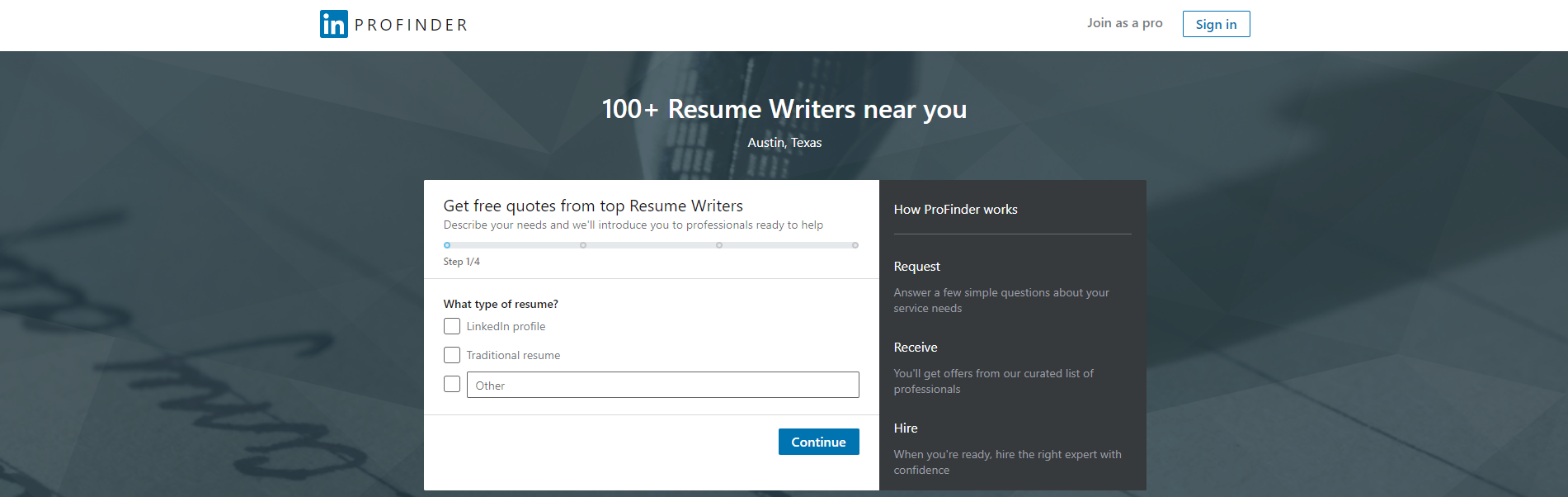Click 'Answer a few simple questions' description text
The image size is (1568, 497).
[x=1001, y=301]
